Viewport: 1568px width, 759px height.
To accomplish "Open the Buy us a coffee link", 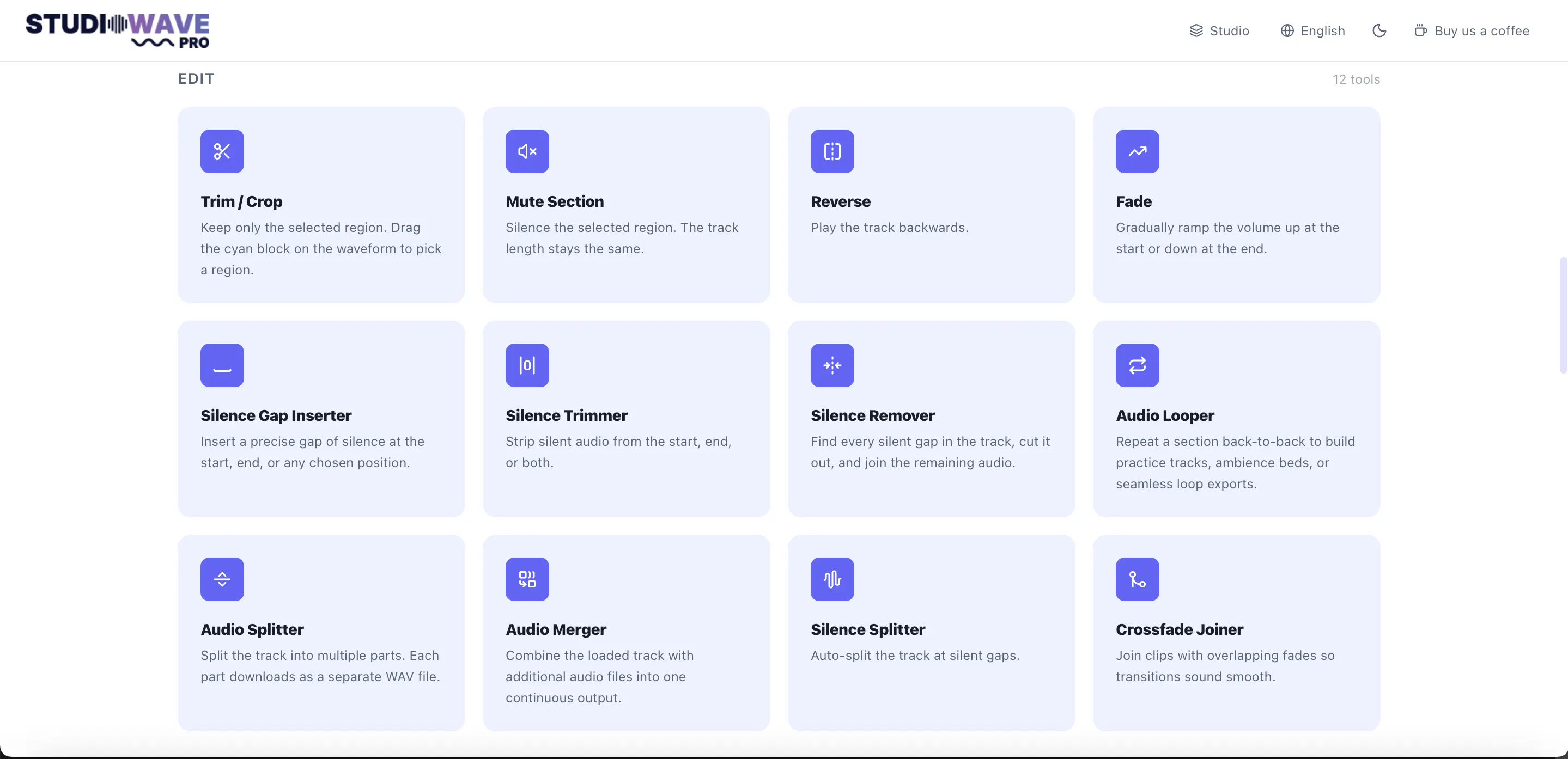I will [x=1471, y=30].
